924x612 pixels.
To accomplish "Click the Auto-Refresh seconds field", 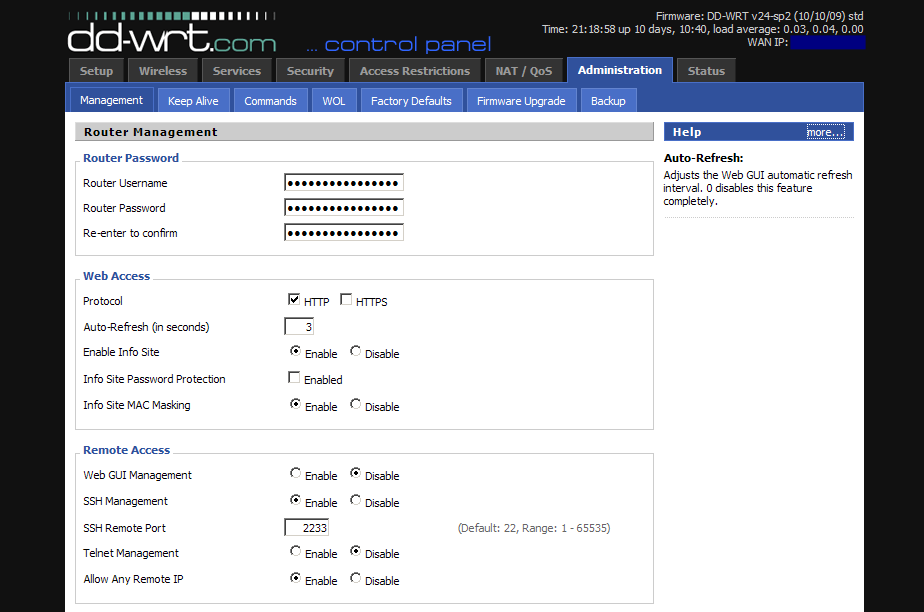I will coord(299,326).
